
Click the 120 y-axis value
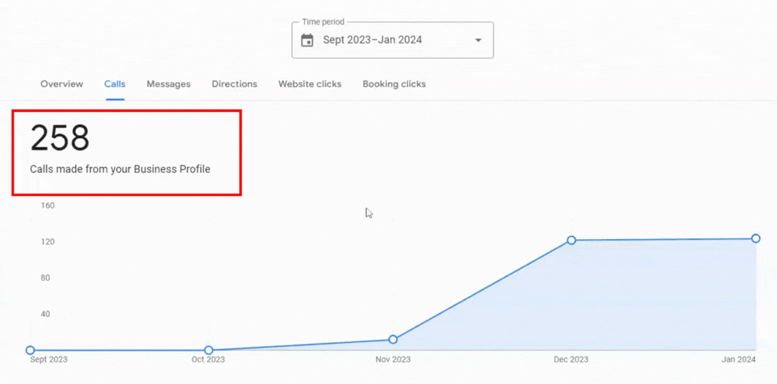pyautogui.click(x=48, y=242)
